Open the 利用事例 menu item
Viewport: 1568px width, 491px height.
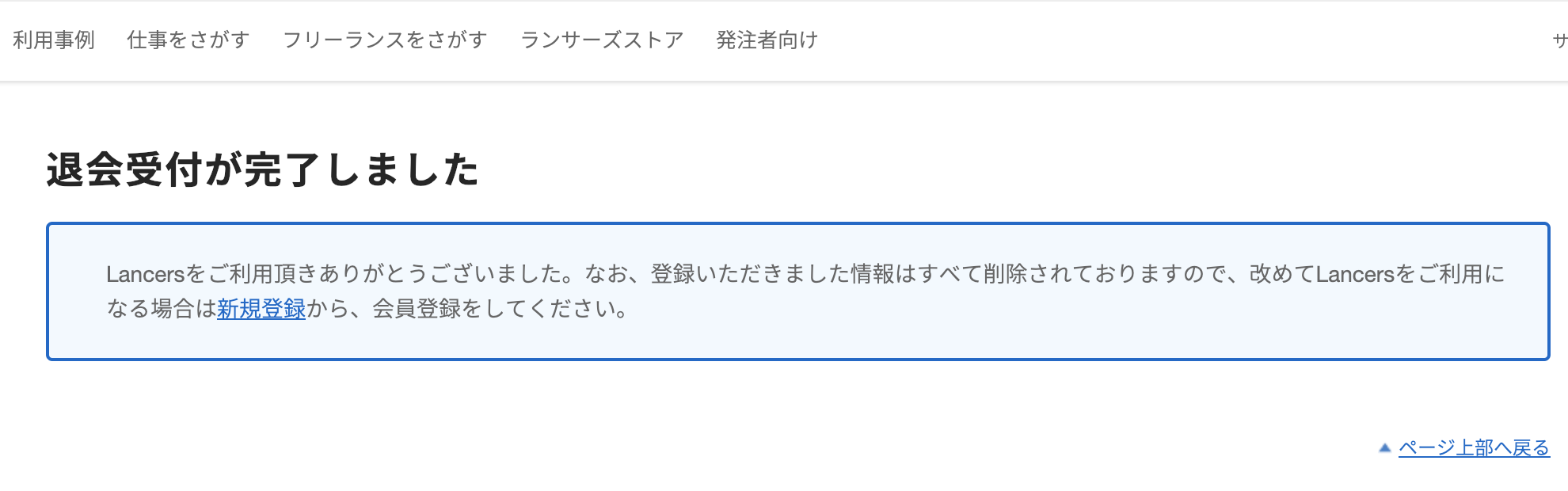[54, 40]
